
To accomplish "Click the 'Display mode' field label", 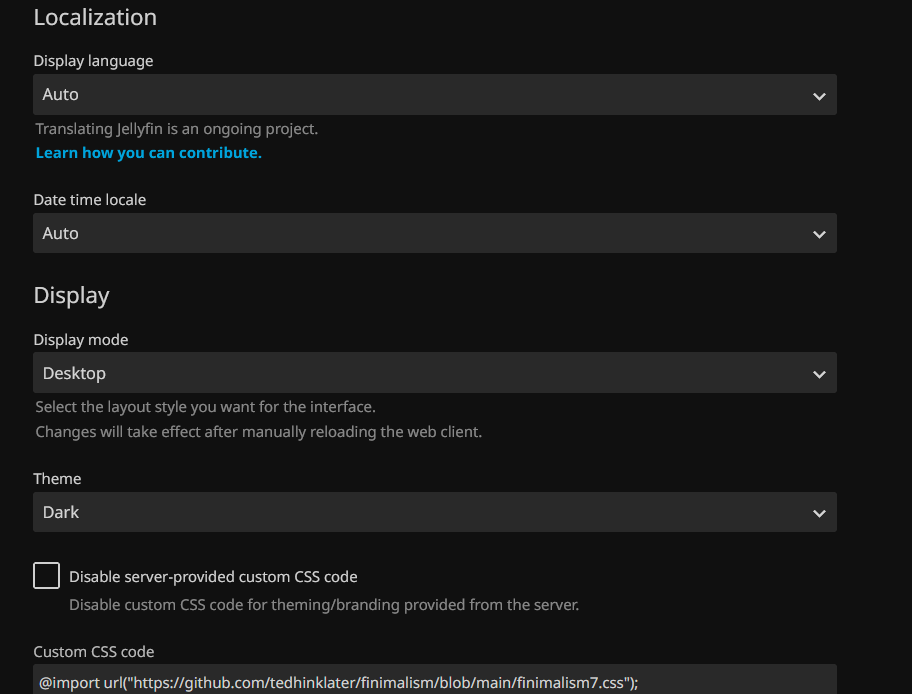I will click(x=81, y=340).
